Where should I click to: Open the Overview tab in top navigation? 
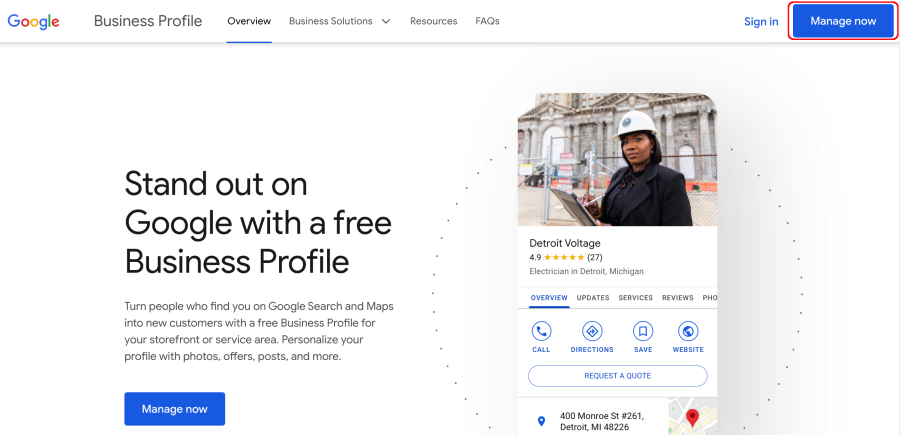(x=249, y=21)
